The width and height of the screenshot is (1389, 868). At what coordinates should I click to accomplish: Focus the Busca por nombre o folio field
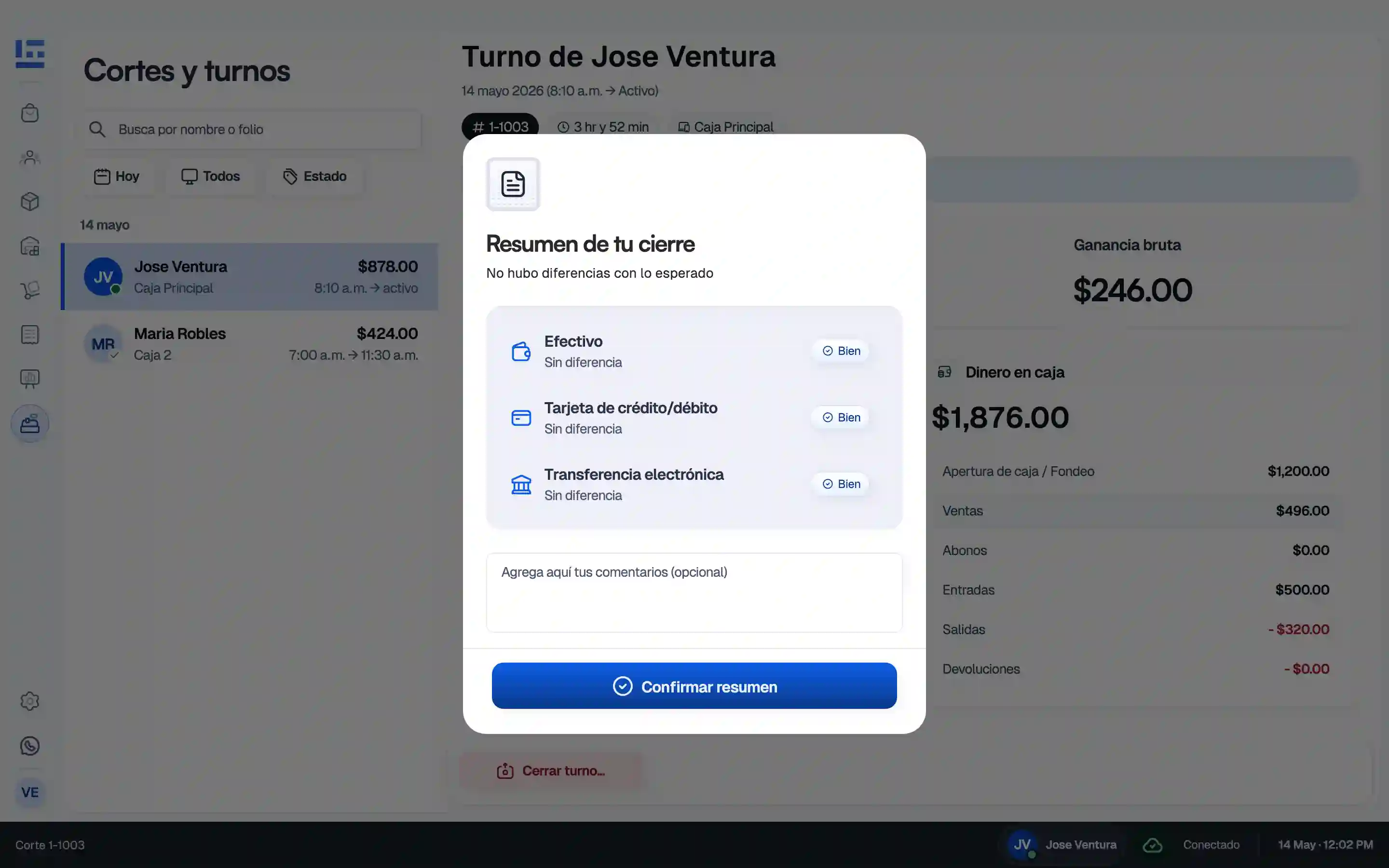click(253, 129)
